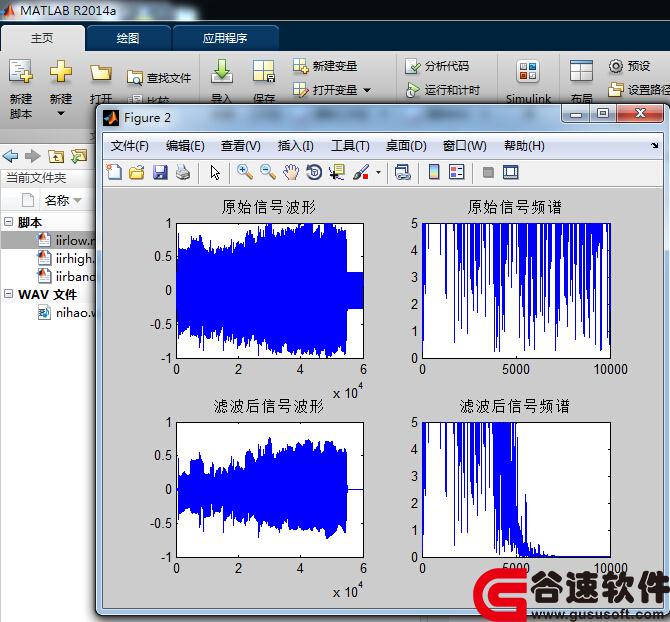Screen dimensions: 670x622
Task: Click the filtered signal spectrum plot
Action: pos(516,490)
